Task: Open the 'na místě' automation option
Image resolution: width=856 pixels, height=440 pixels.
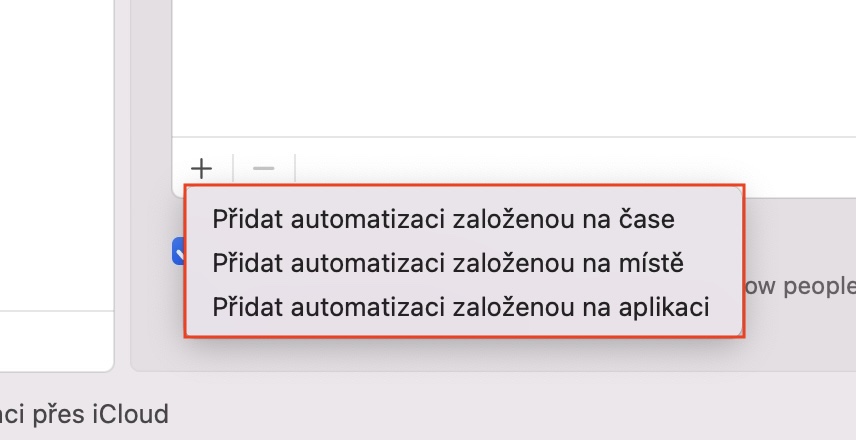Action: [x=448, y=263]
